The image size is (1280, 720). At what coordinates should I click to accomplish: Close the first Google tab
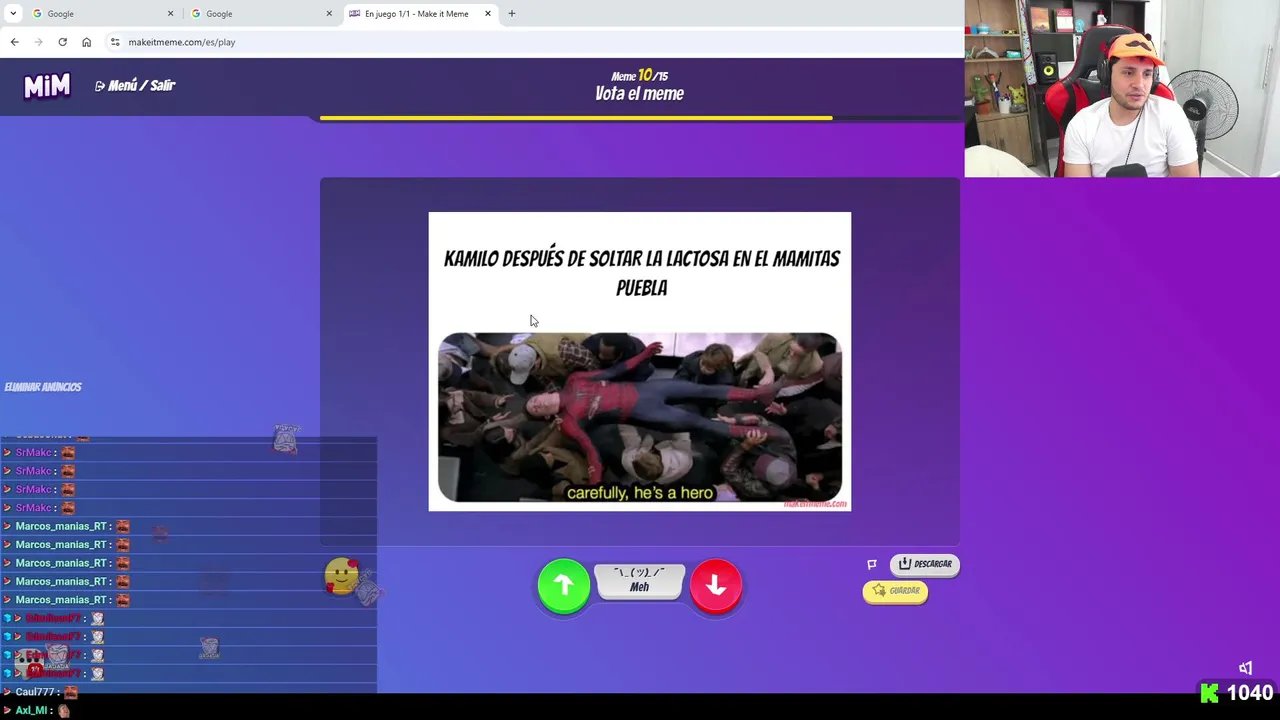[x=170, y=14]
